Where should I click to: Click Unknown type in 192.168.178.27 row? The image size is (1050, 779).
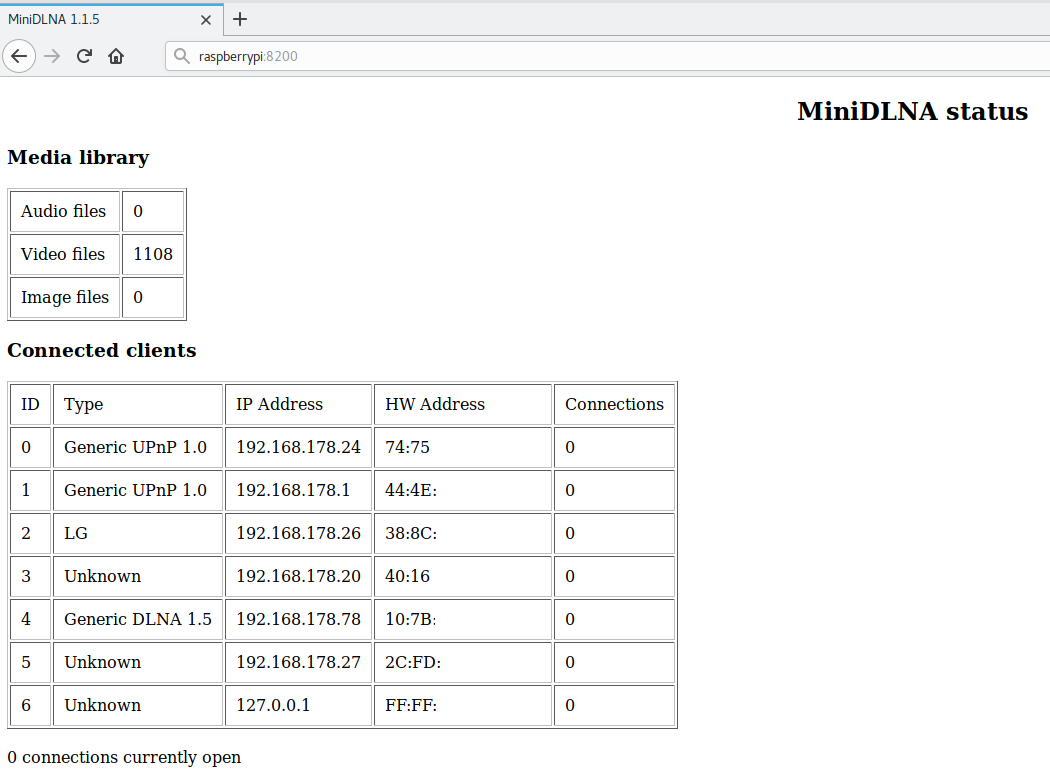click(x=137, y=662)
